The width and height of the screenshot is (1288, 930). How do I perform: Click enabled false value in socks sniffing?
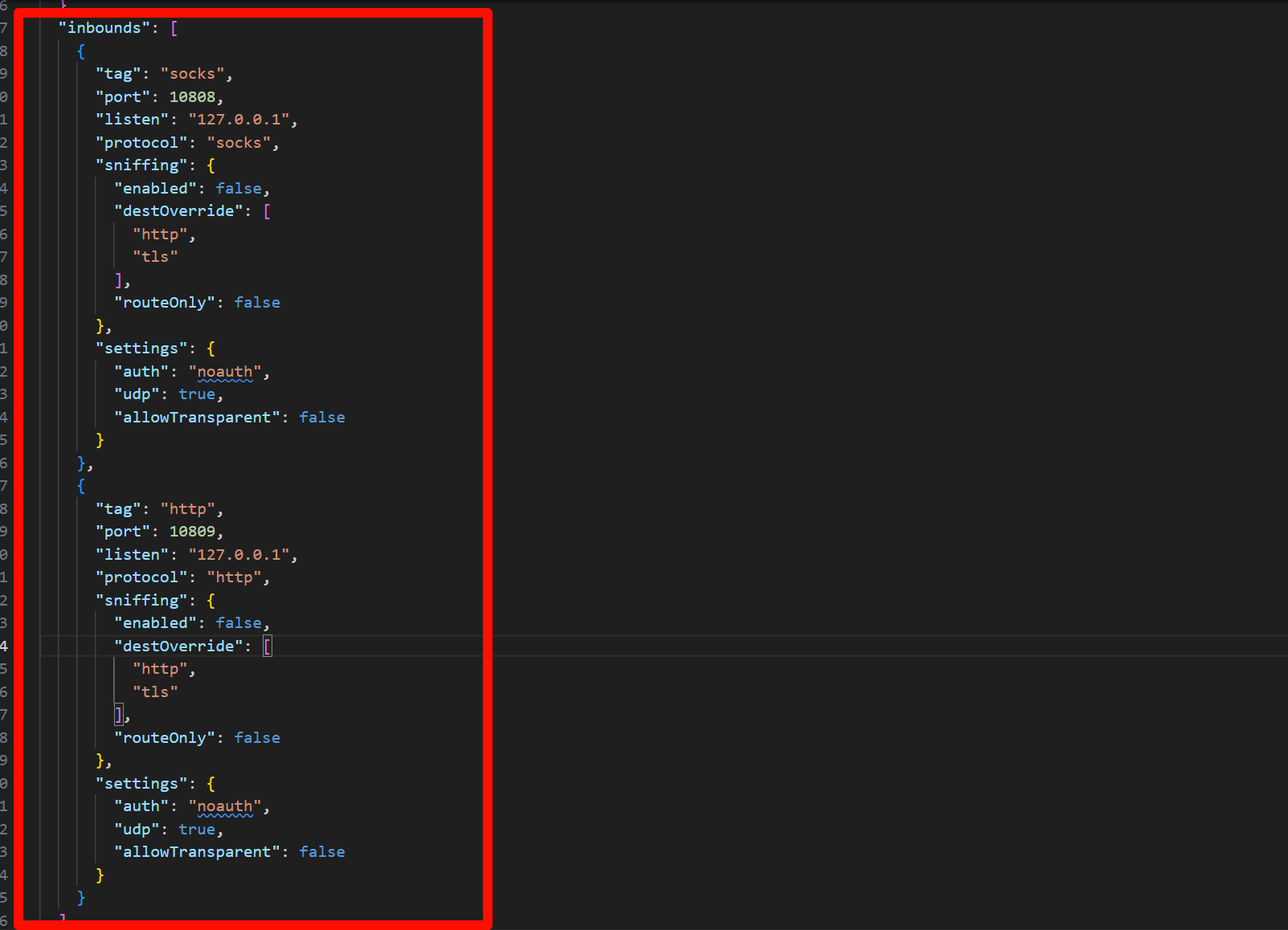click(239, 189)
